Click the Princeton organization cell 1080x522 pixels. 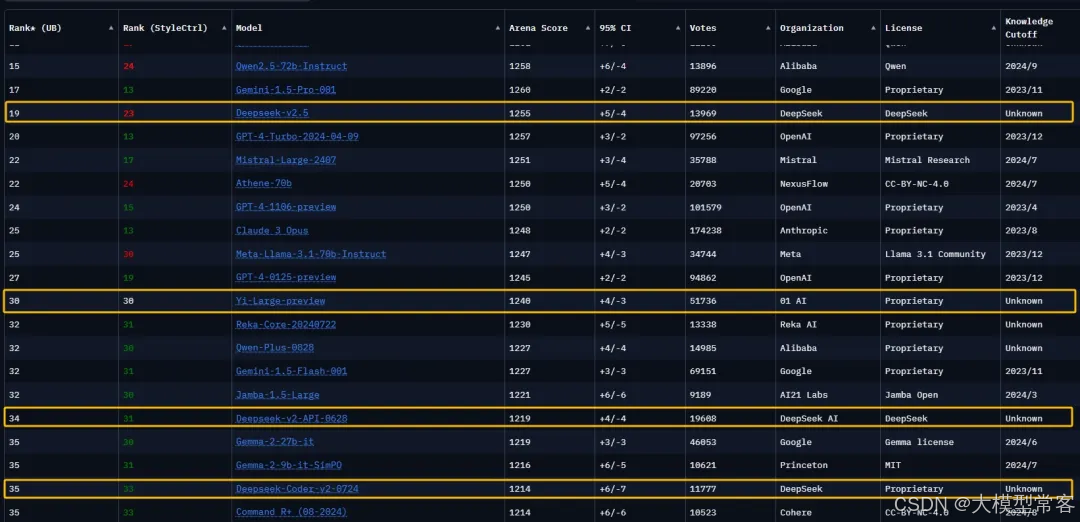(x=804, y=465)
